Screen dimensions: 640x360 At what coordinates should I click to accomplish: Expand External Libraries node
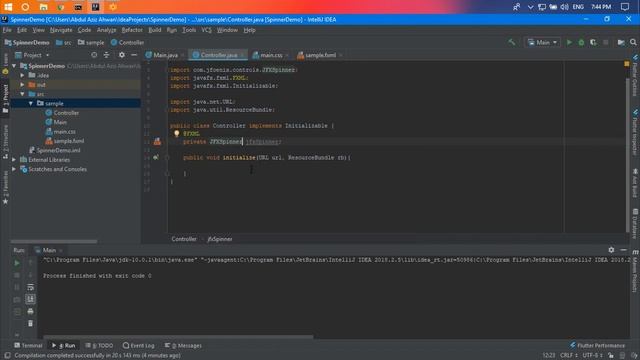(14, 160)
